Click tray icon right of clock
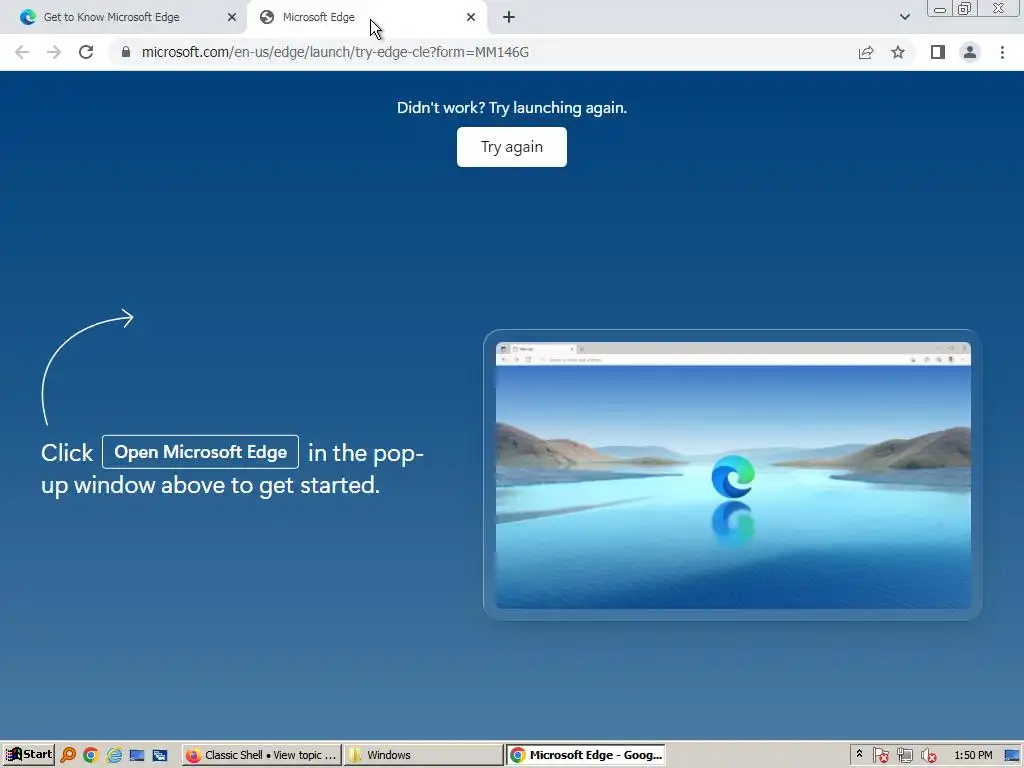The width and height of the screenshot is (1024, 768). pos(1012,755)
